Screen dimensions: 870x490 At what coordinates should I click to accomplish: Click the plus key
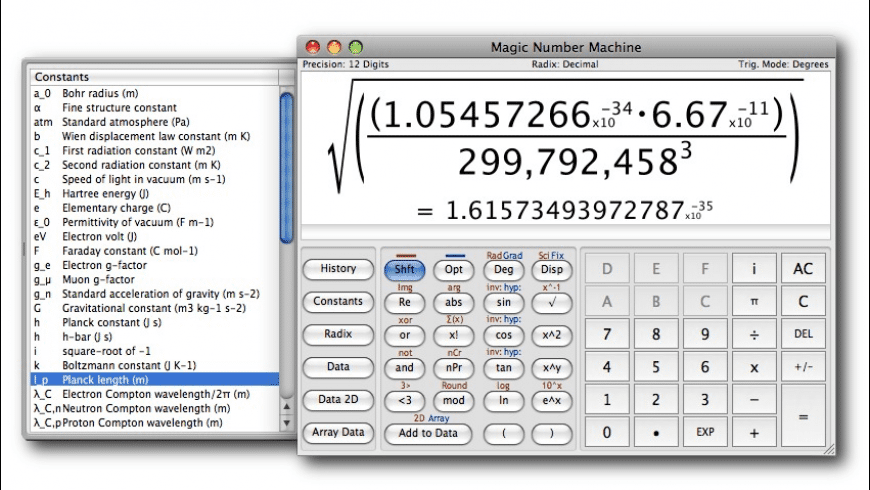pos(754,433)
